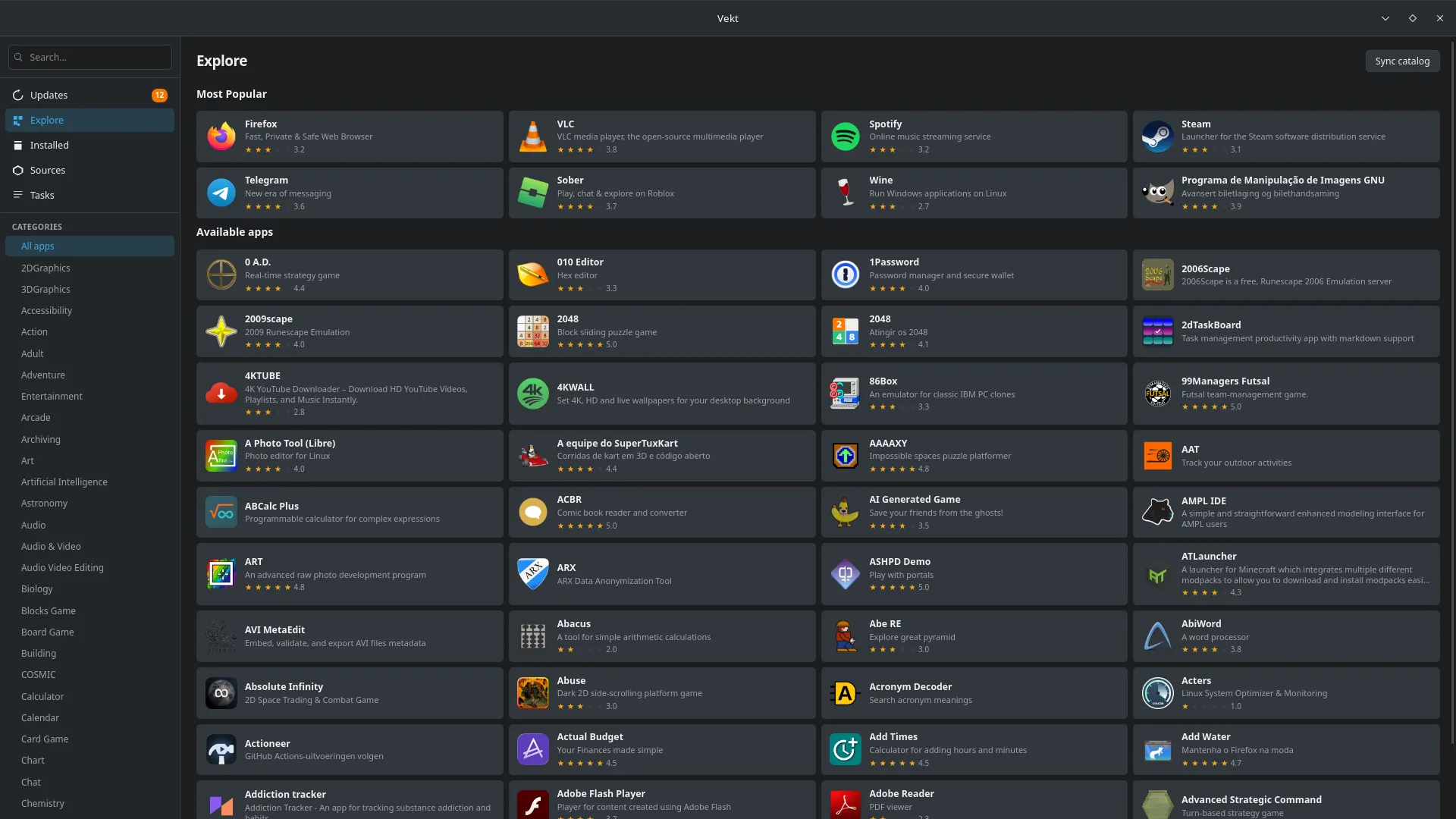Click the 2dTaskBoard icon
The width and height of the screenshot is (1456, 819).
click(1157, 331)
